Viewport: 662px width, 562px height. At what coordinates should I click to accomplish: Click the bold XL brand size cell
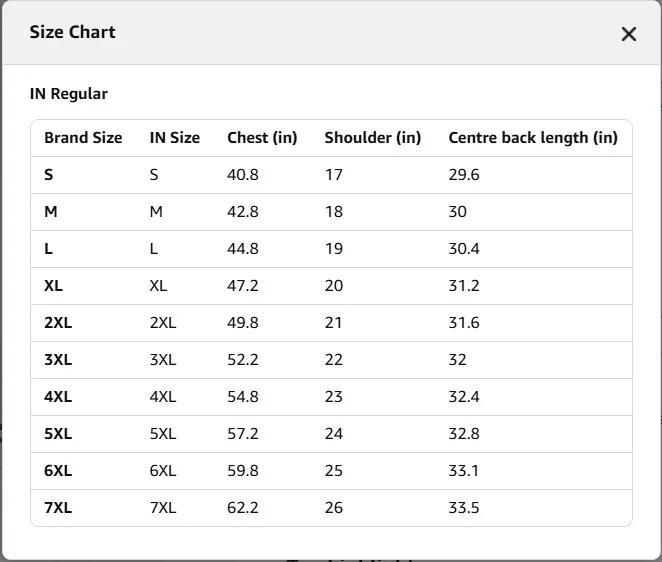[54, 286]
